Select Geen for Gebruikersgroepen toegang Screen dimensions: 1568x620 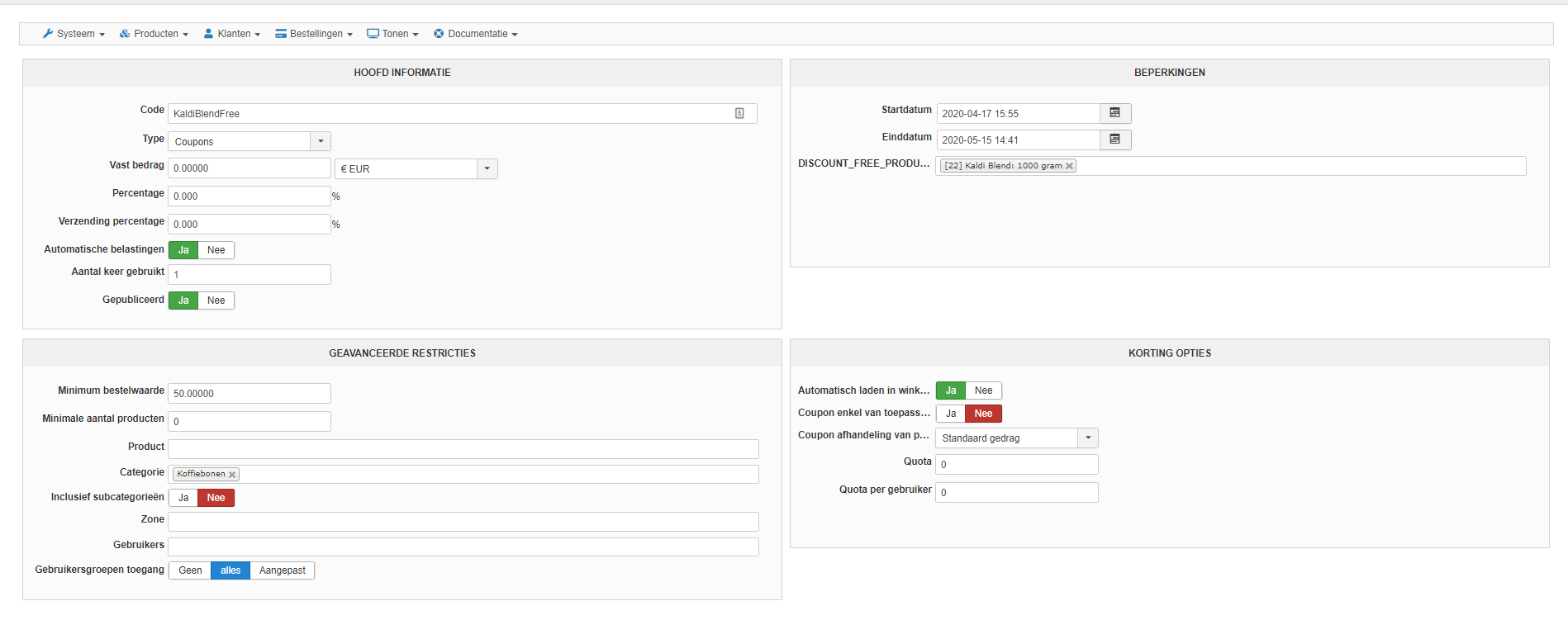(190, 570)
